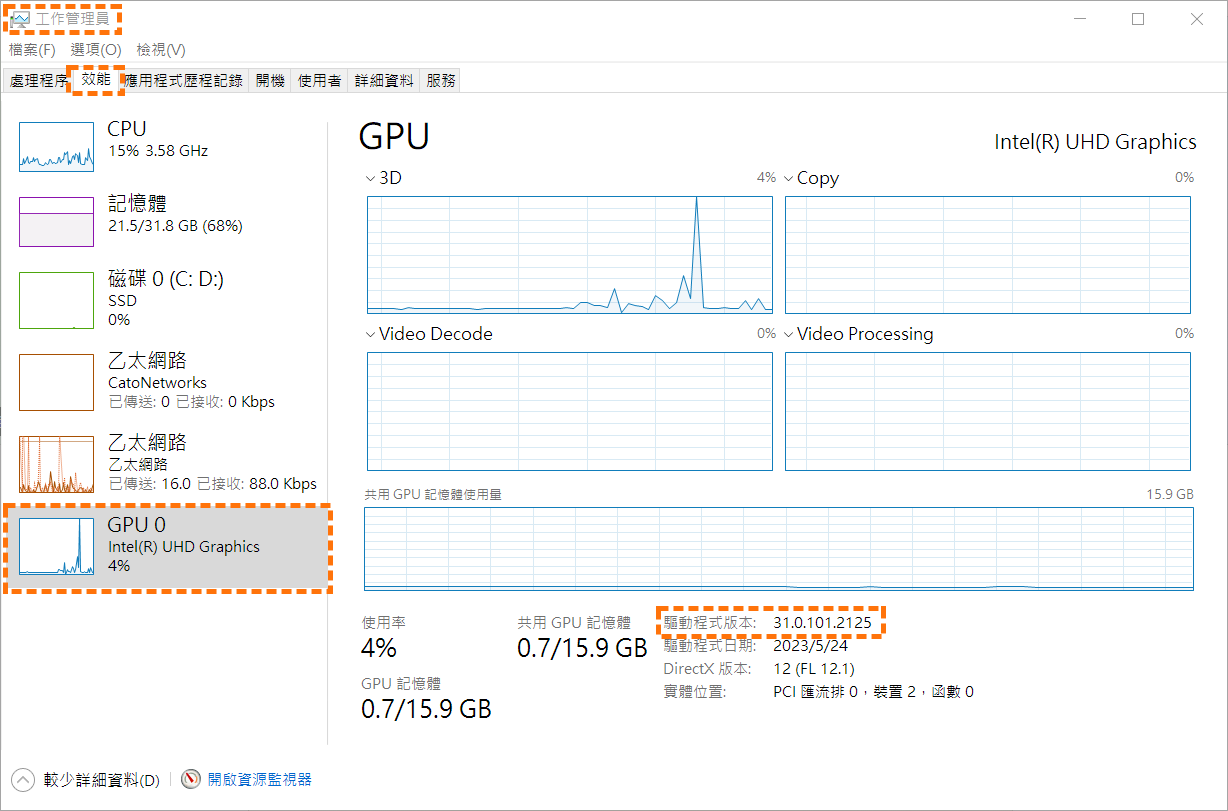The height and width of the screenshot is (811, 1228).
Task: Click the Resource Monitor icon
Action: pyautogui.click(x=191, y=780)
